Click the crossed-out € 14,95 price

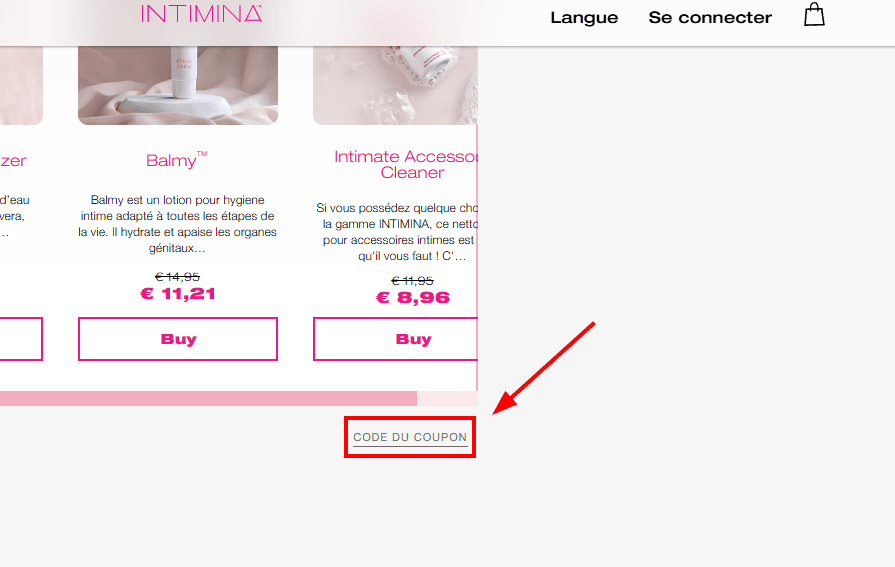point(178,277)
